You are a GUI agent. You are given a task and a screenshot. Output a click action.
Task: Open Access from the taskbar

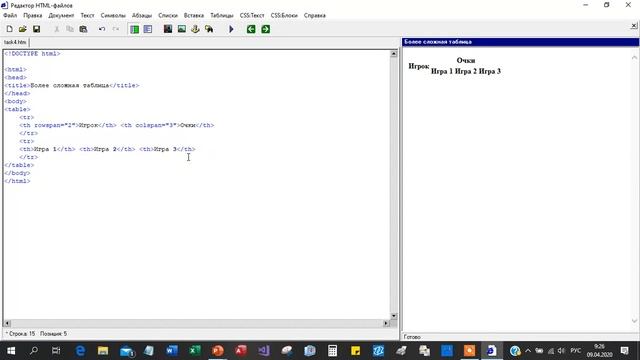241,351
